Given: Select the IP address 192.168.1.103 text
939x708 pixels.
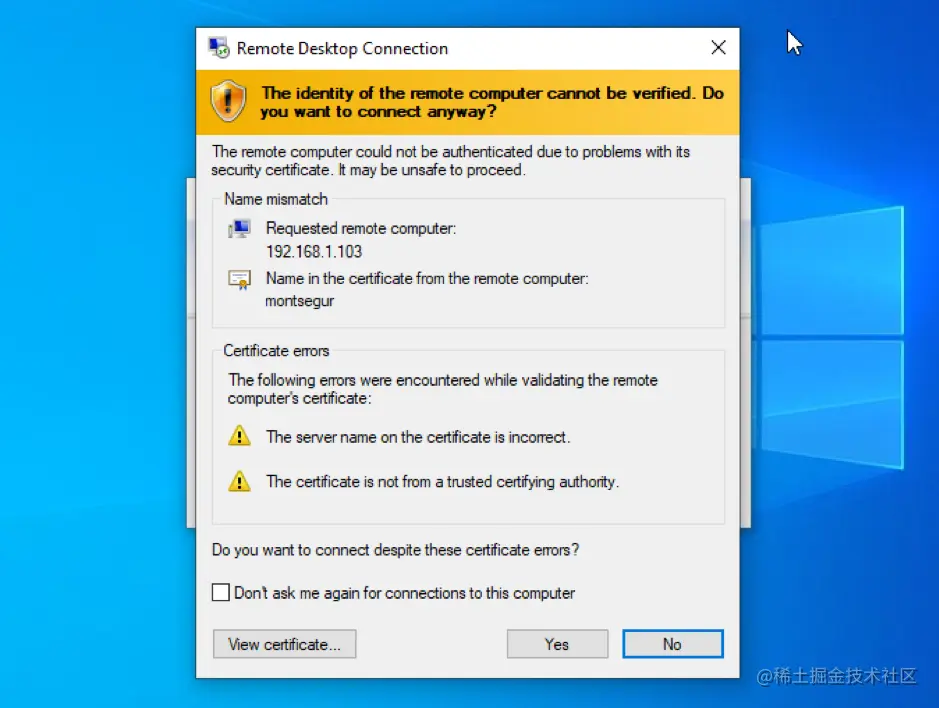Looking at the screenshot, I should 314,252.
